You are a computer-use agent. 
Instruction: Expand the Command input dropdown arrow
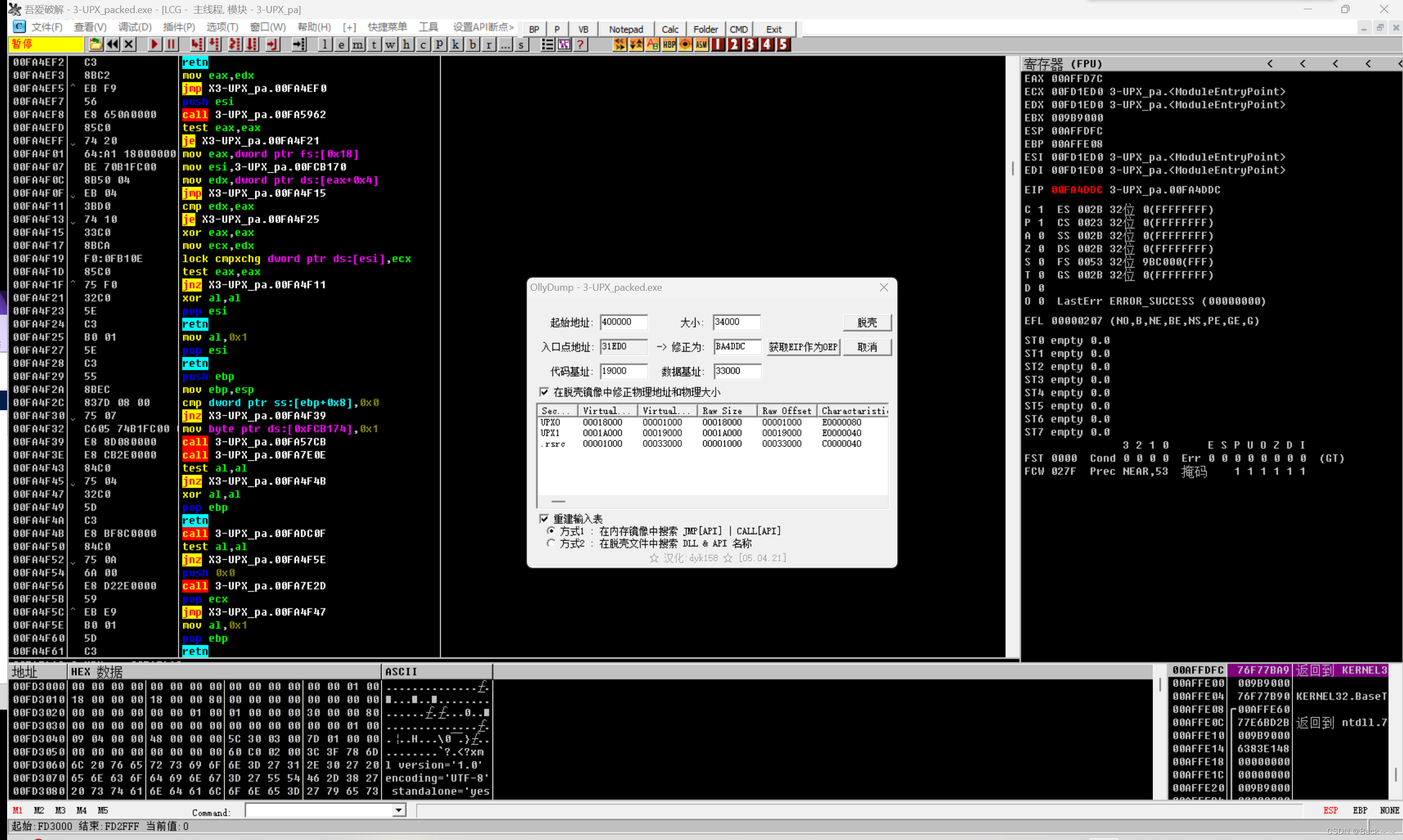tap(399, 811)
